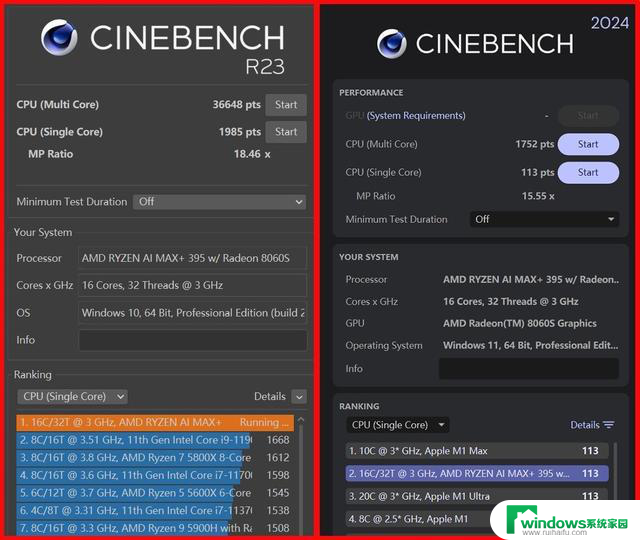Open R23 Minimum Test Duration dropdown
Viewport: 640px width, 540px height.
(x=219, y=202)
